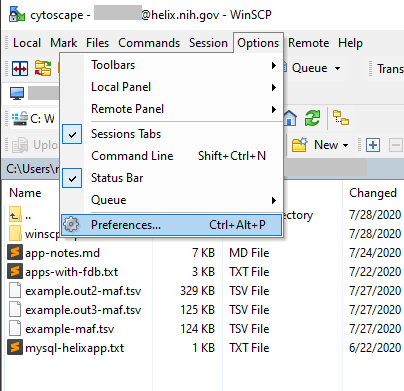This screenshot has height=391, width=404.
Task: Click the WinSCP app icon in title bar
Action: [x=17, y=14]
